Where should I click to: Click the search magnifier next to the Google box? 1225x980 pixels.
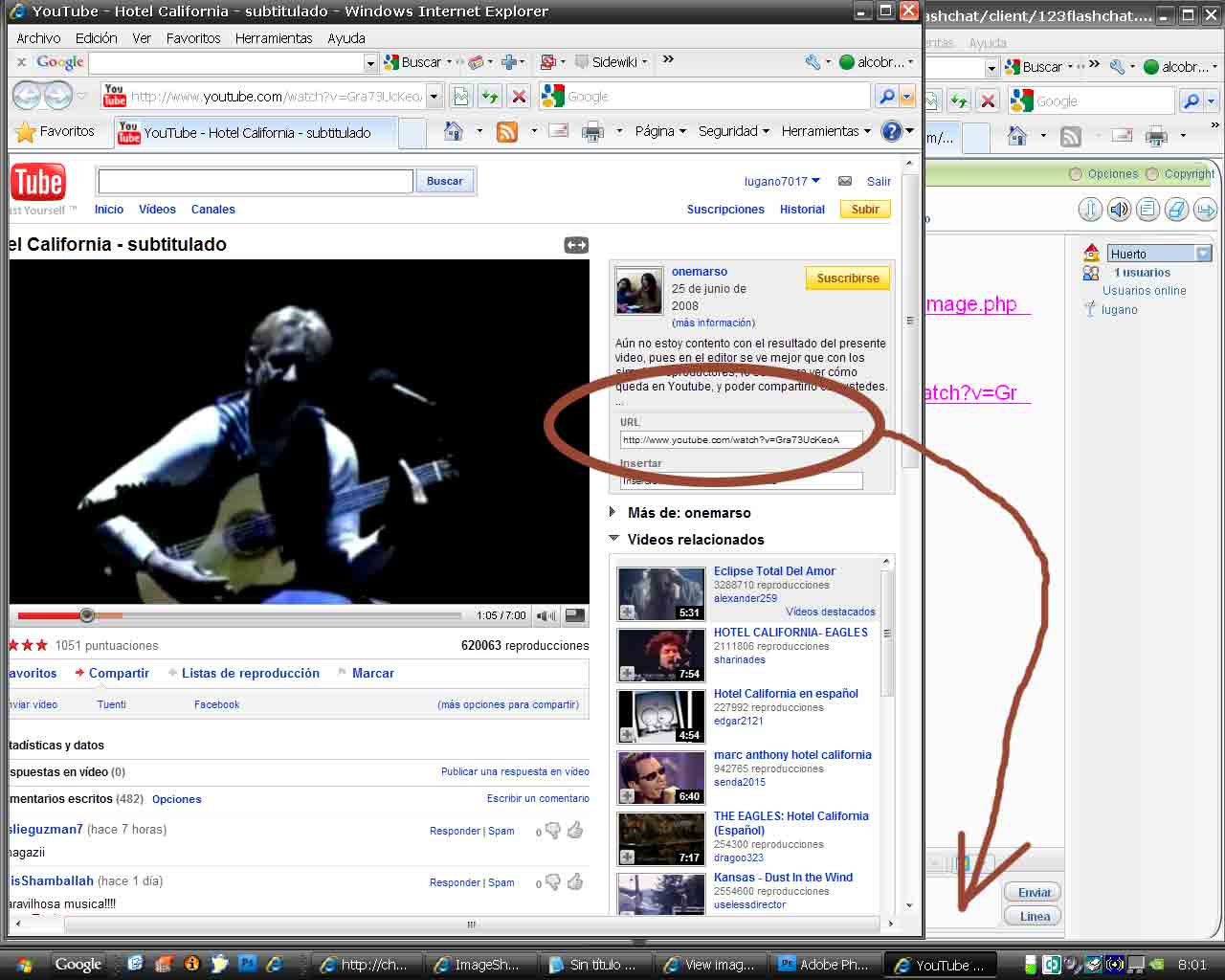[x=886, y=97]
